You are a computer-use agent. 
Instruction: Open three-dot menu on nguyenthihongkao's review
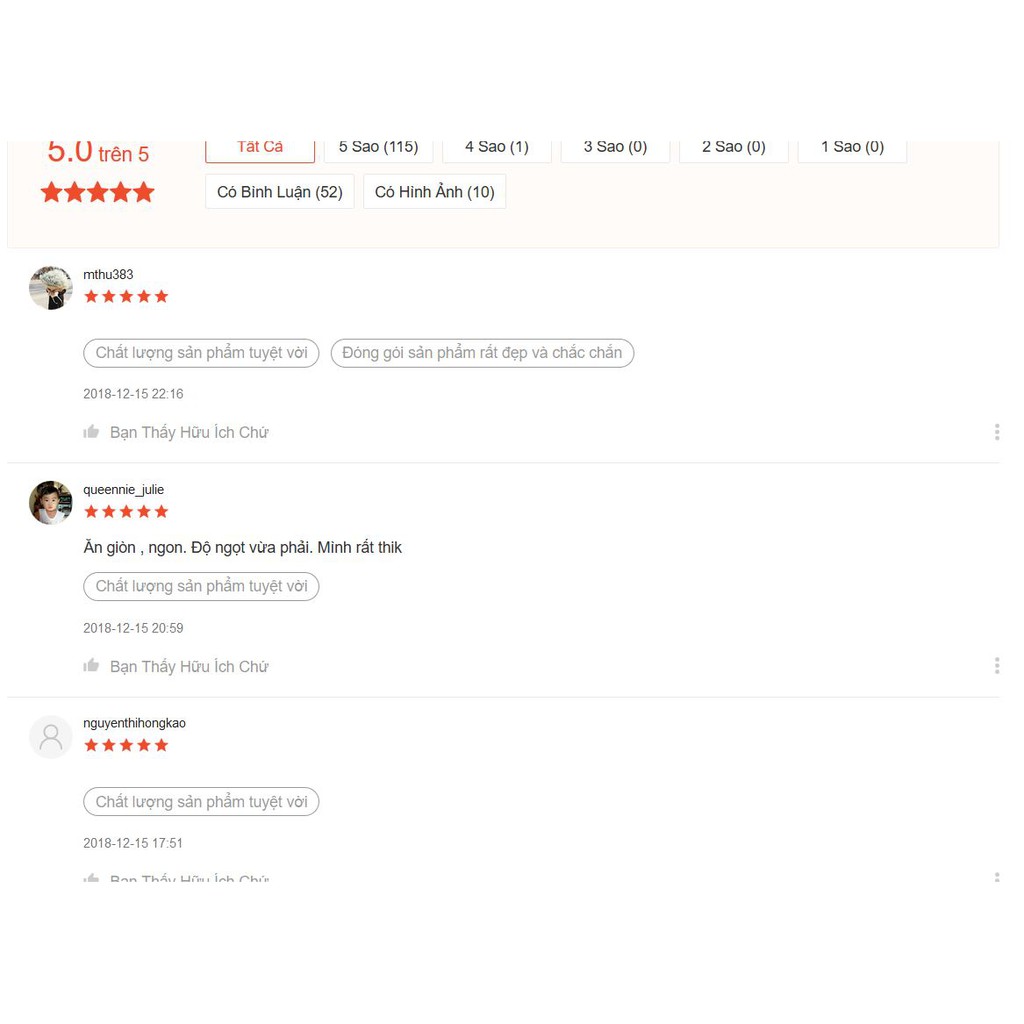click(997, 877)
